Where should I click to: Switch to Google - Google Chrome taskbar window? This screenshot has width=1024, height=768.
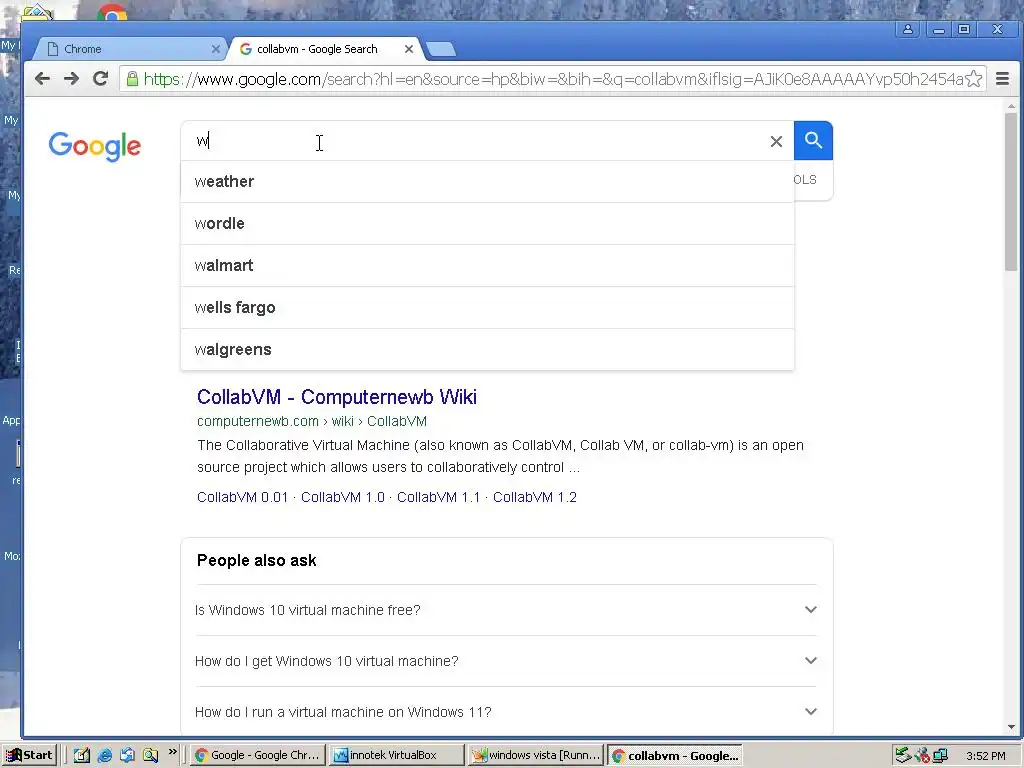click(x=257, y=755)
